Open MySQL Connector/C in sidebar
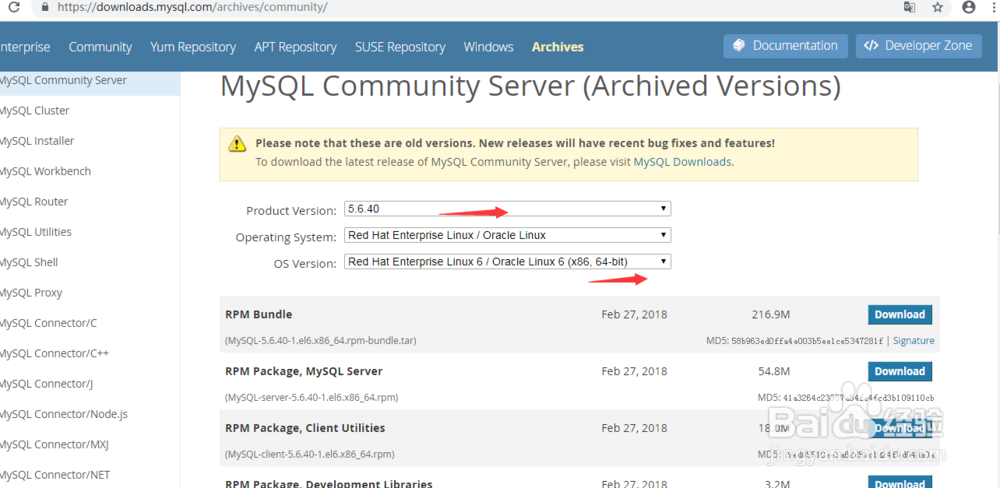Screen dimensions: 1000x488 pos(48,323)
